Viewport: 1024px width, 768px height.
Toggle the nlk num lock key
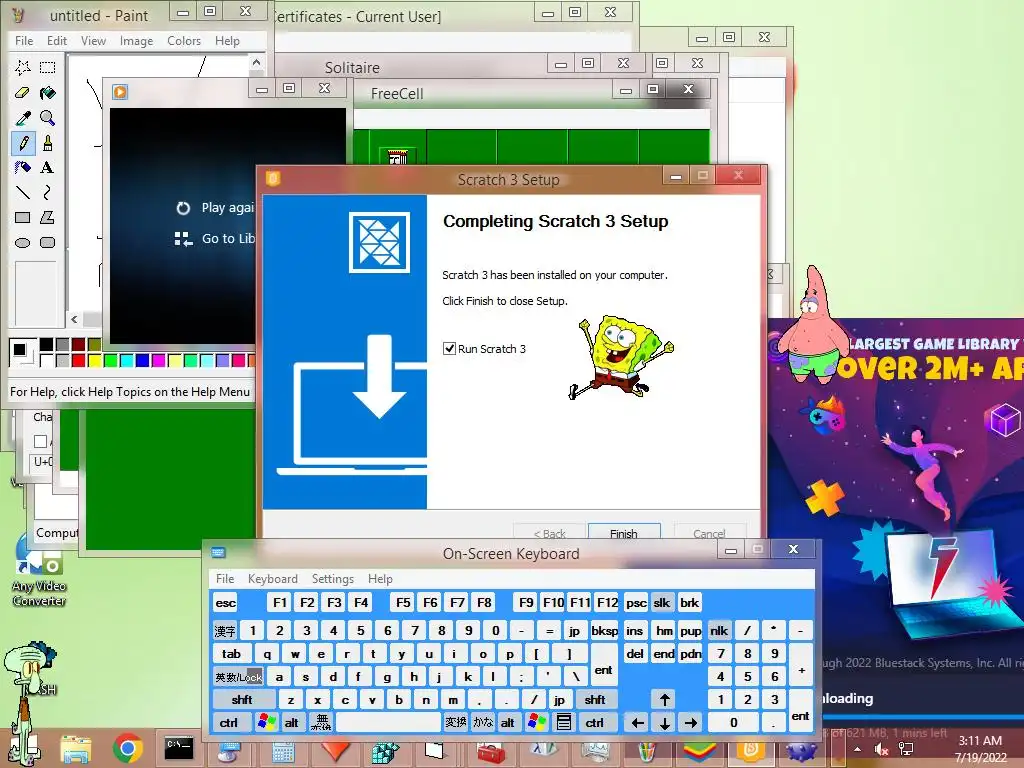719,631
